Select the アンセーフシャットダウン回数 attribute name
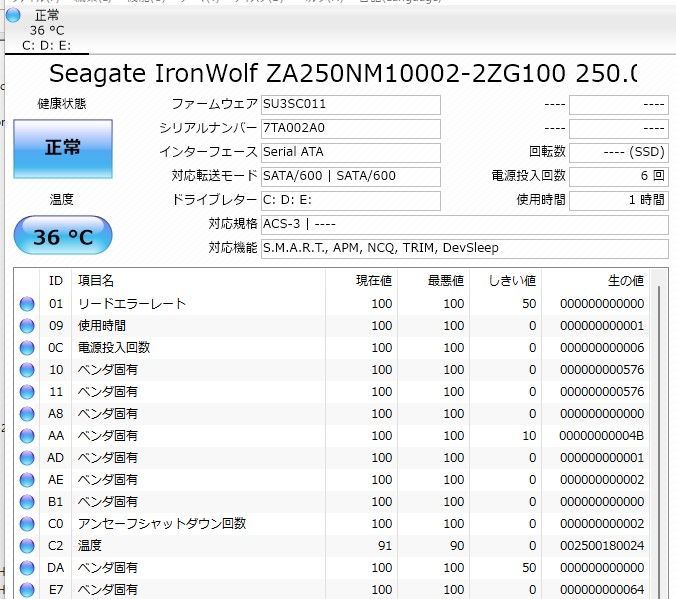The width and height of the screenshot is (676, 599). point(162,524)
